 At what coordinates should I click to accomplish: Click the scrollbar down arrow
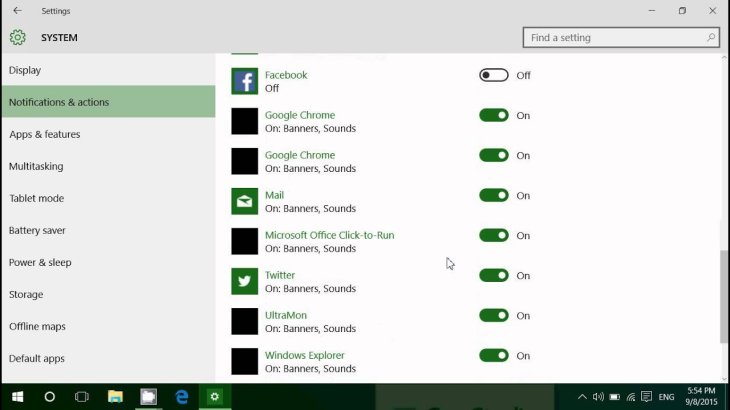point(724,379)
